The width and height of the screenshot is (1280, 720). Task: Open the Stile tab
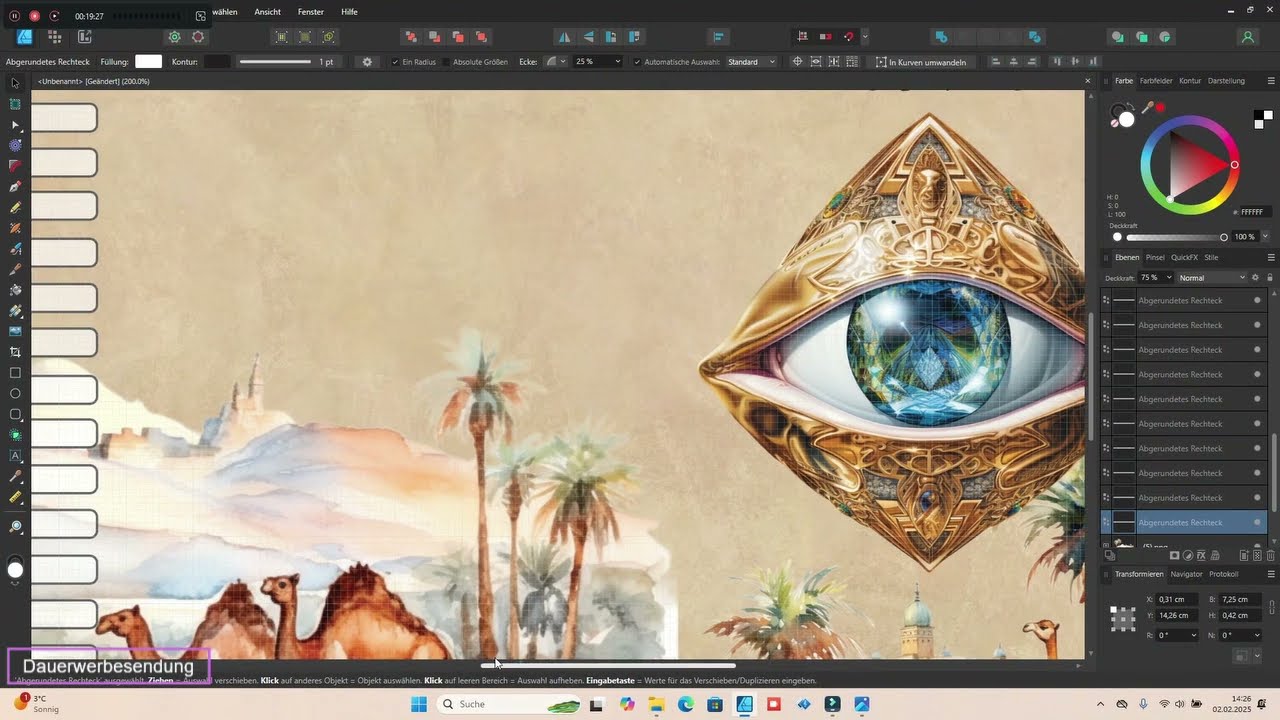[1211, 257]
